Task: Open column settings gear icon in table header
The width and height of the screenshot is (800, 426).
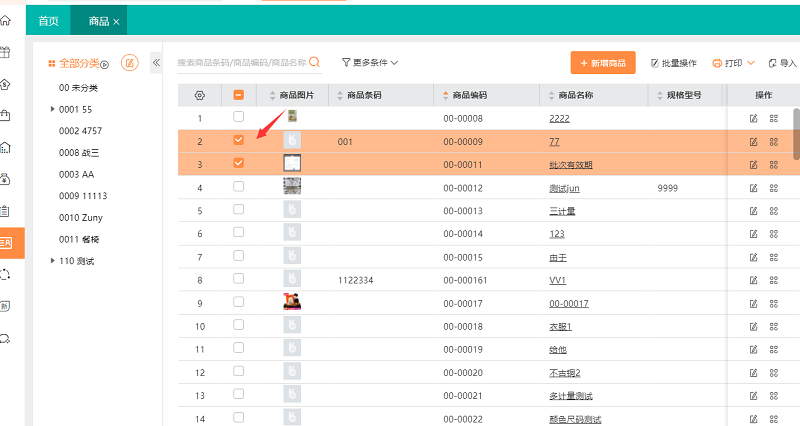Action: point(199,95)
